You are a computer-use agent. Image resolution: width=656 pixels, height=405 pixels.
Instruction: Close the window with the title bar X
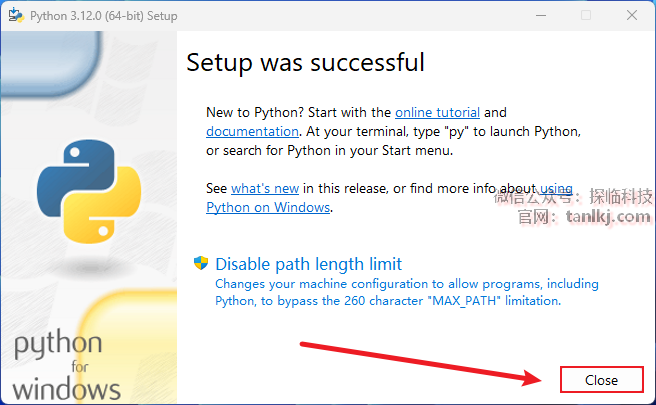(x=632, y=15)
